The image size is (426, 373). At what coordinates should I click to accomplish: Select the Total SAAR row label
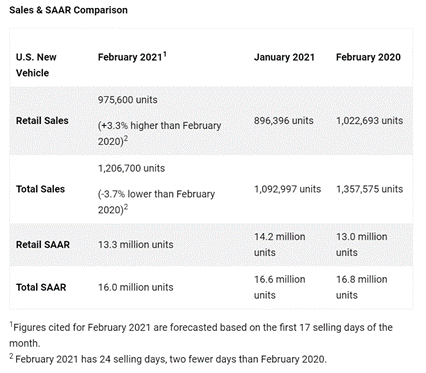pos(41,287)
